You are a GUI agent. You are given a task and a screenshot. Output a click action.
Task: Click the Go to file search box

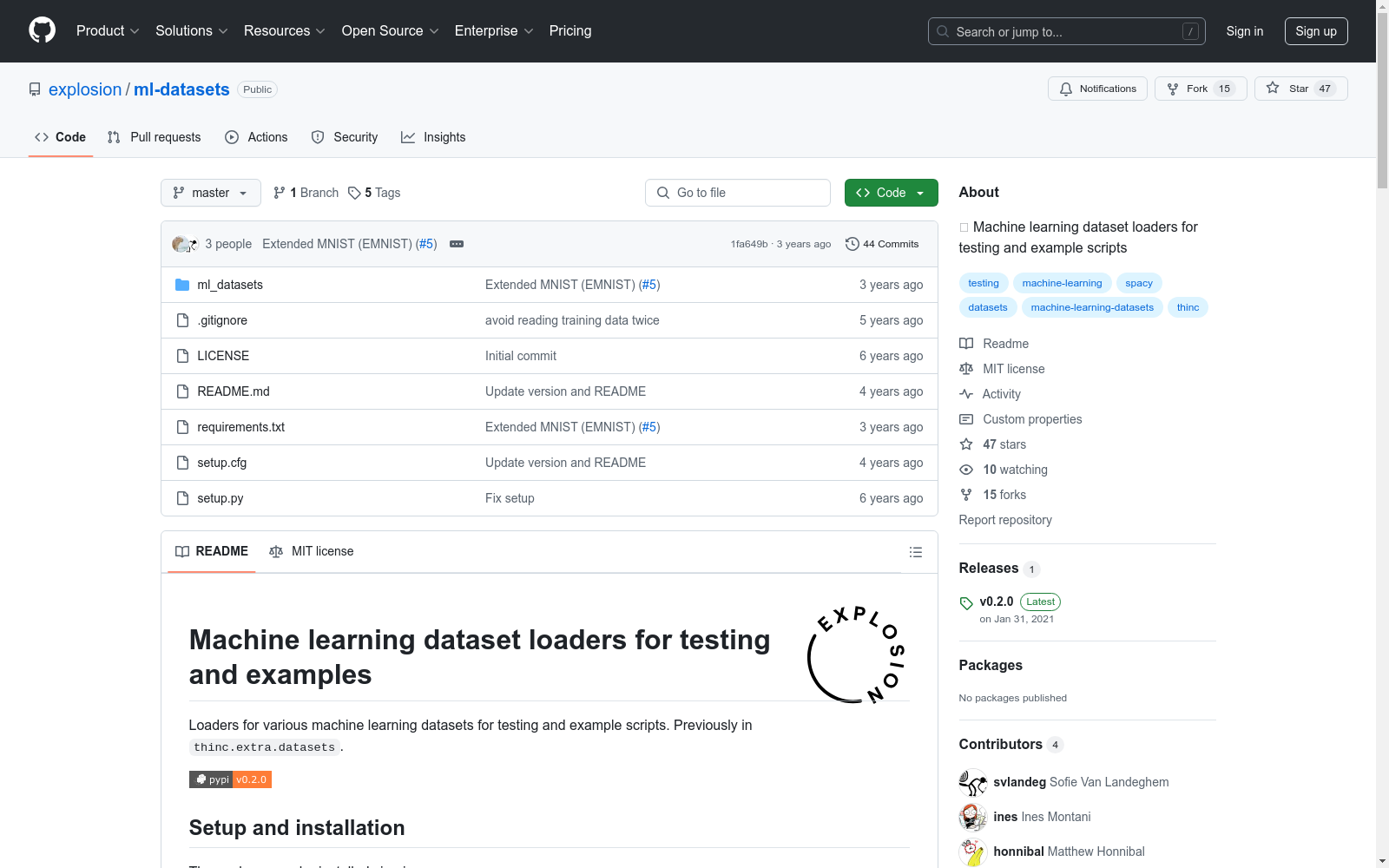pyautogui.click(x=738, y=193)
